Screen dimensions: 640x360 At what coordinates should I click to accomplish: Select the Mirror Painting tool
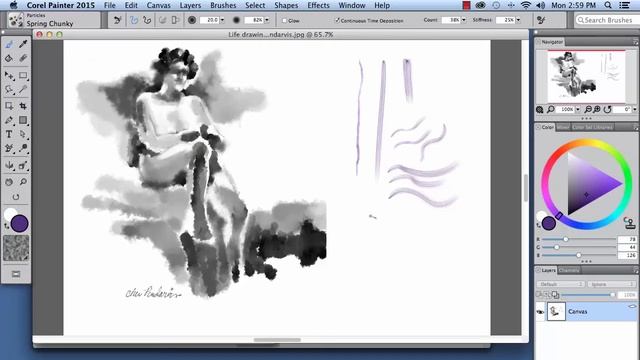click(9, 165)
